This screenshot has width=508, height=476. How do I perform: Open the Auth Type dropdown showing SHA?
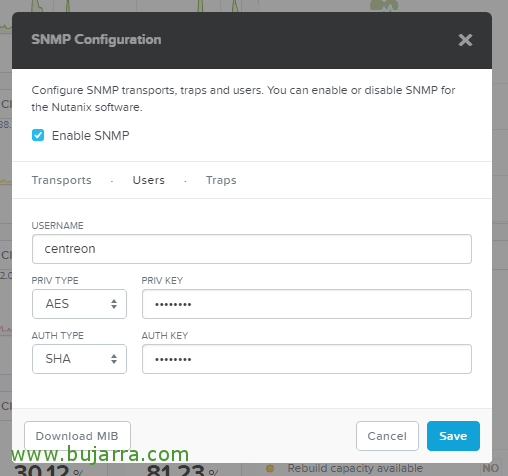(x=79, y=359)
